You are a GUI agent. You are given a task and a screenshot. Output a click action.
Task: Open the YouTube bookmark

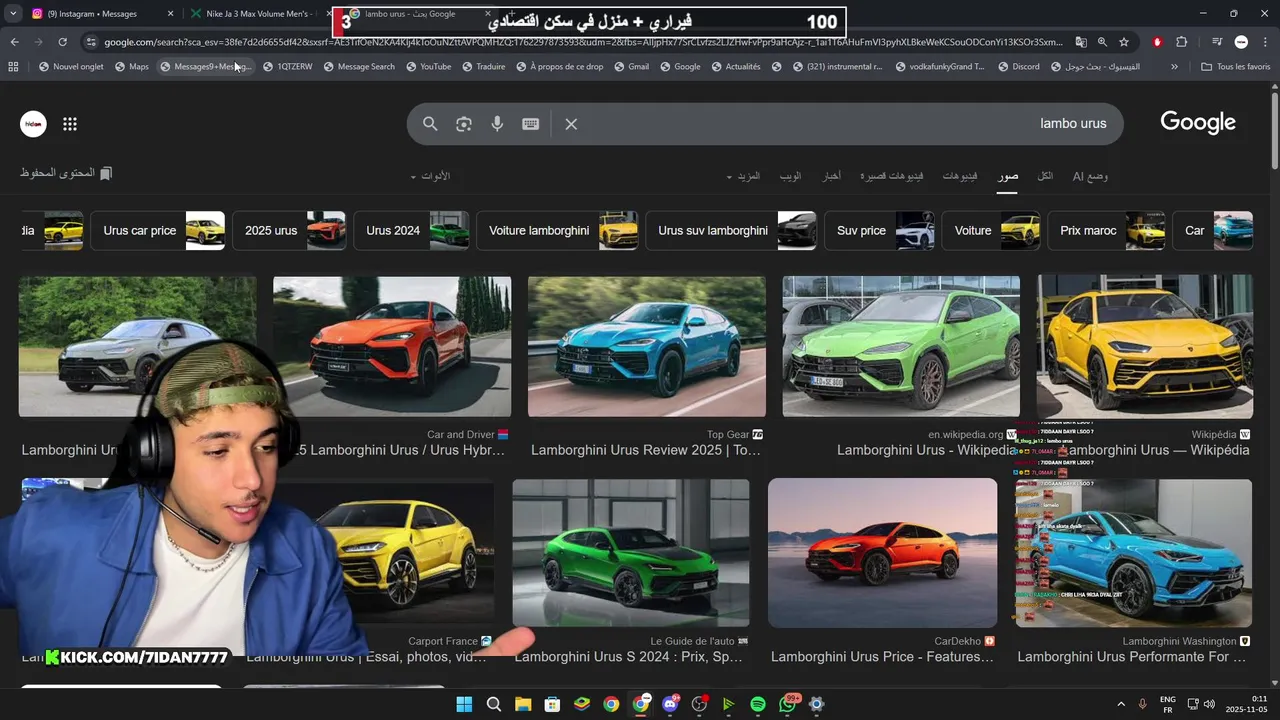pyautogui.click(x=428, y=67)
